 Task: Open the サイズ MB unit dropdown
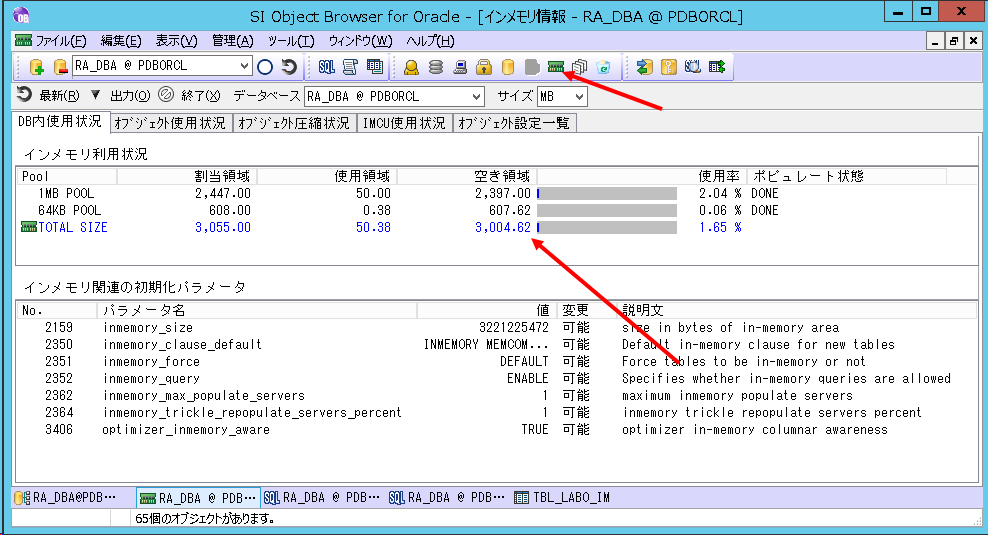tap(578, 97)
